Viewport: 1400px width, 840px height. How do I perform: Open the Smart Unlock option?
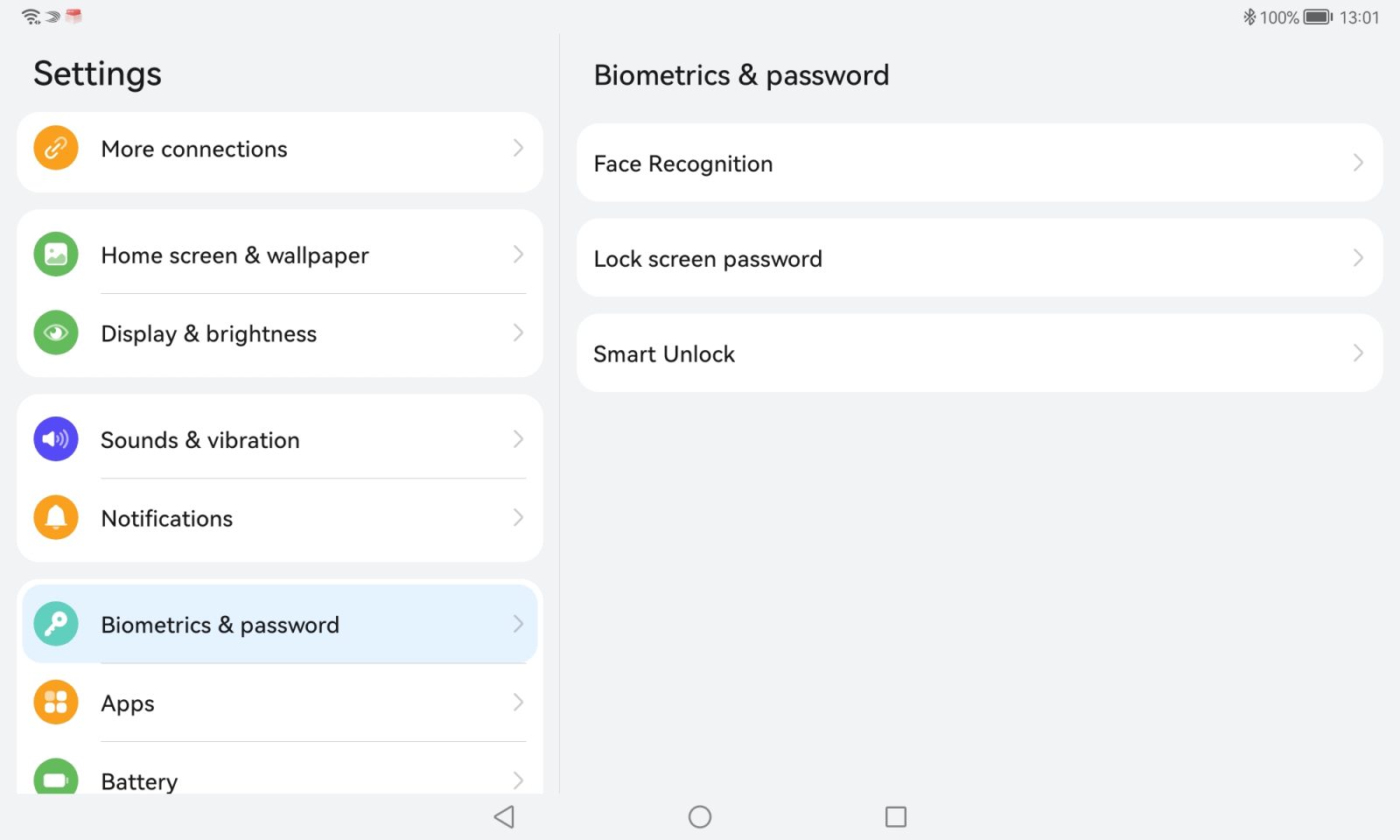tap(980, 353)
